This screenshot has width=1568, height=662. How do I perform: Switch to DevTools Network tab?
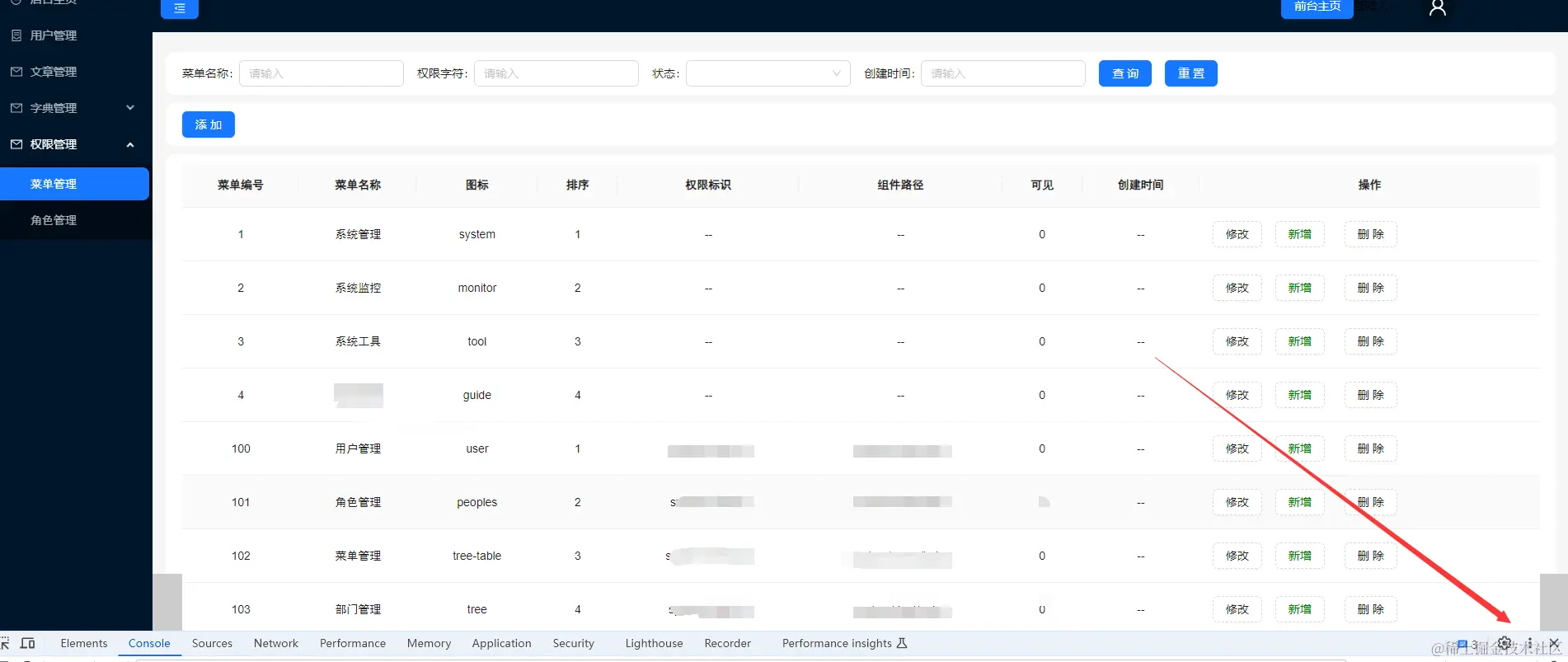tap(275, 643)
